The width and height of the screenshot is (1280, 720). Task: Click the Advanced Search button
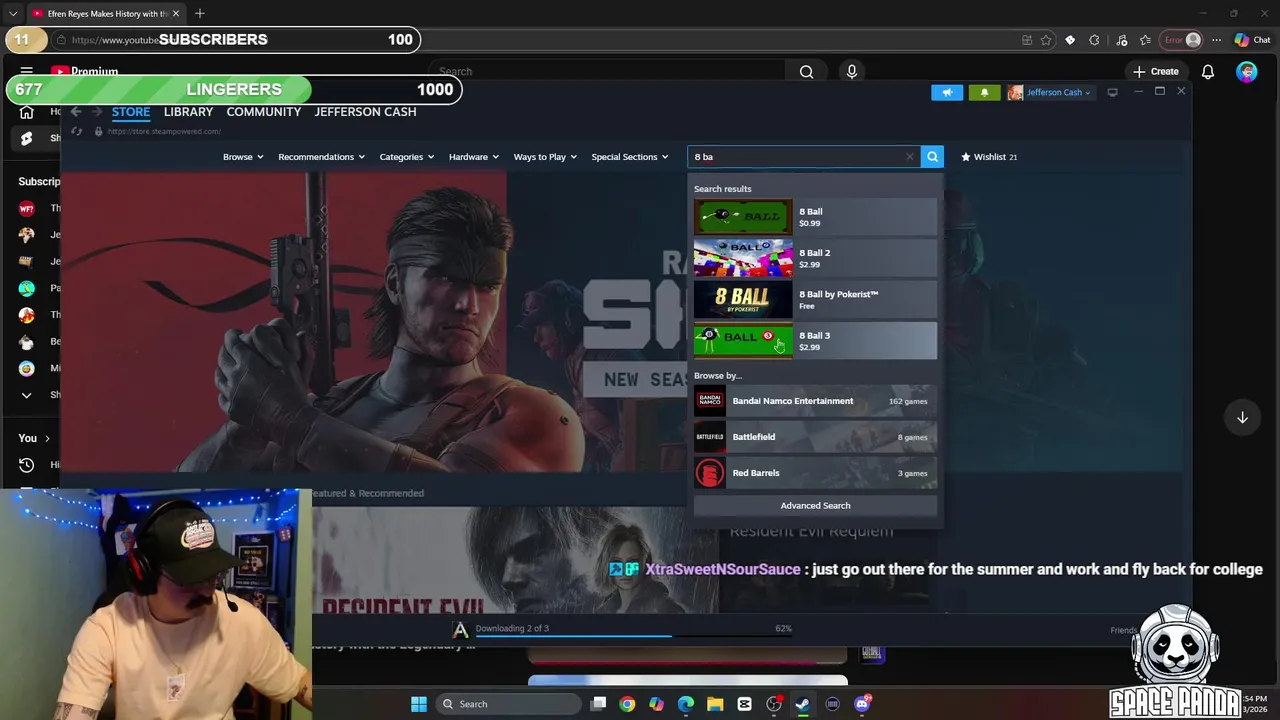point(815,506)
